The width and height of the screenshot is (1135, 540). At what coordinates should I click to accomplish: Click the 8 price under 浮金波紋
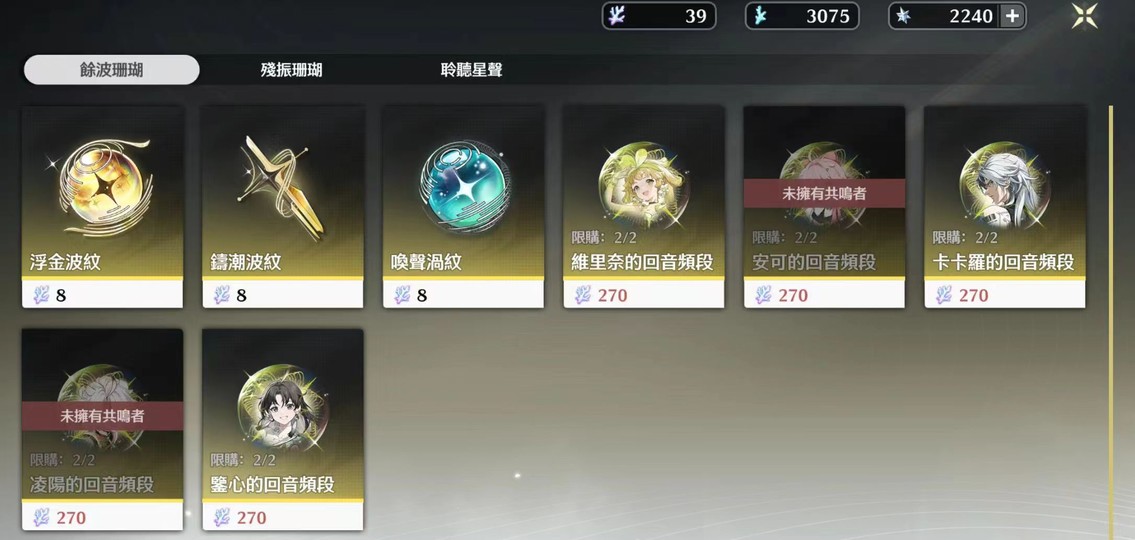click(61, 295)
